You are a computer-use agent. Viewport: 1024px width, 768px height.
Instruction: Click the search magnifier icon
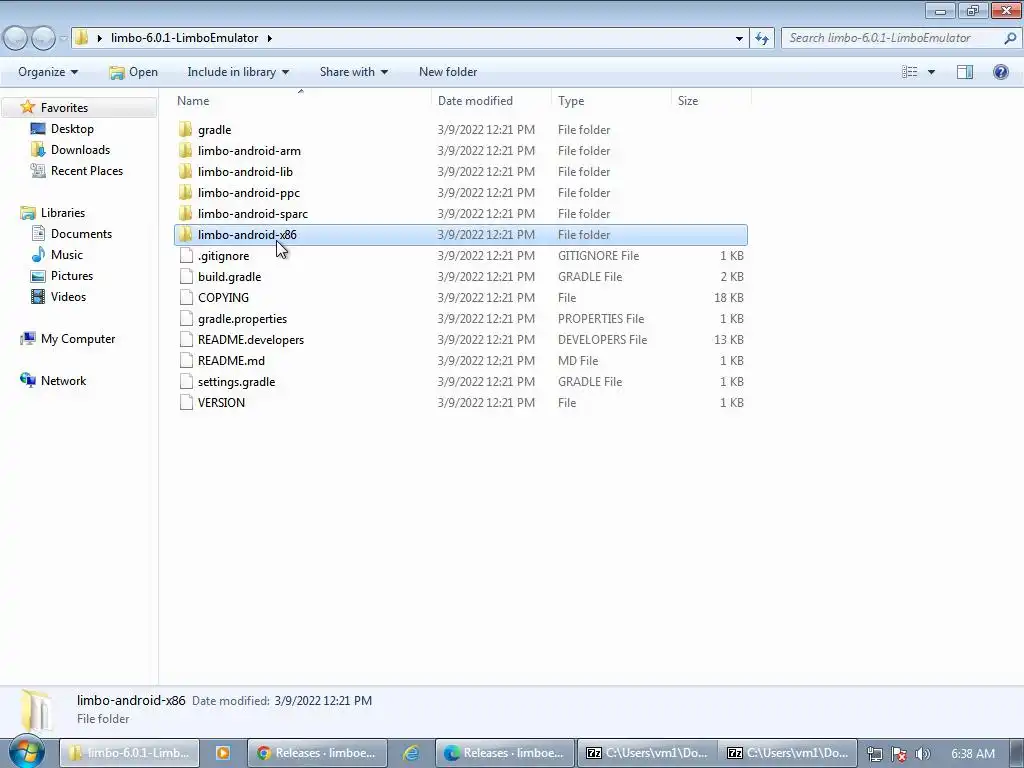coord(1010,38)
